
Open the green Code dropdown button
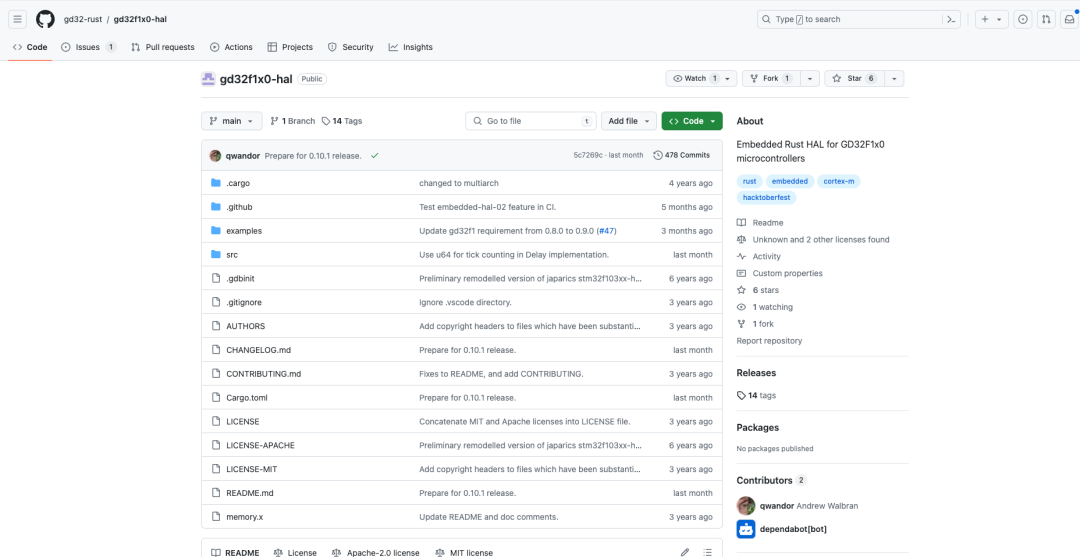692,120
